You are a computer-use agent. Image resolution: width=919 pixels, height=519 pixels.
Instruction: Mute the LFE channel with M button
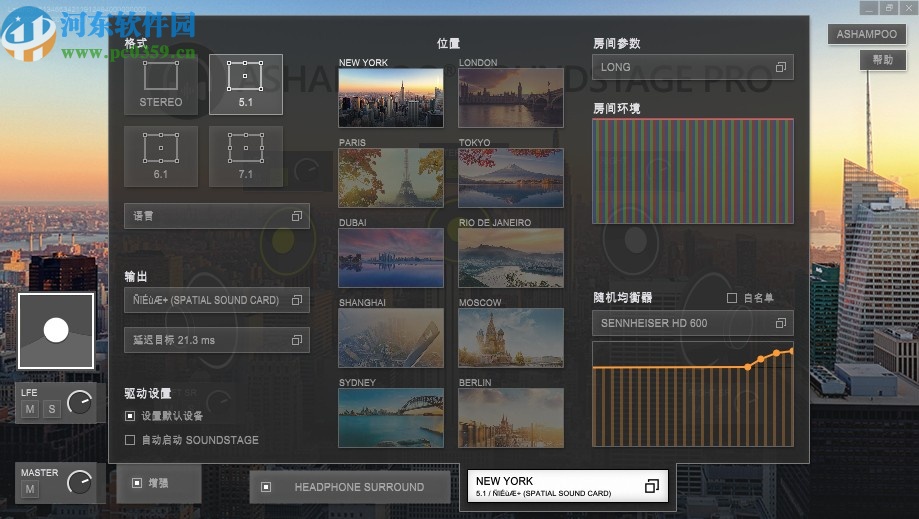[30, 409]
